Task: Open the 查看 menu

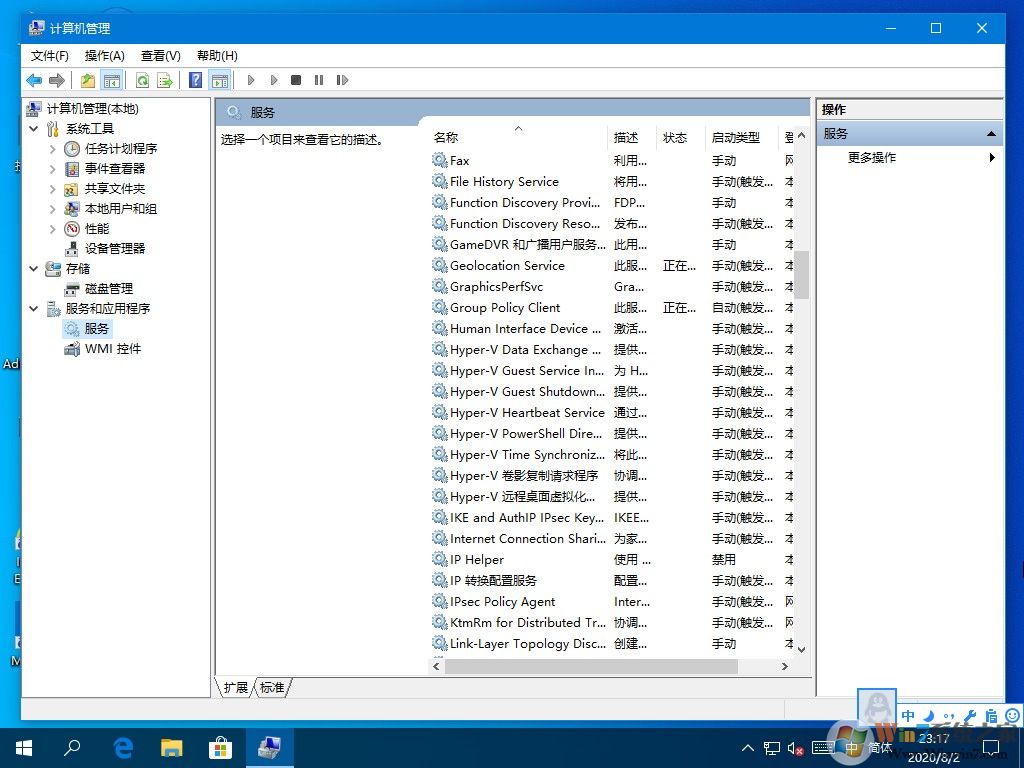Action: (160, 56)
